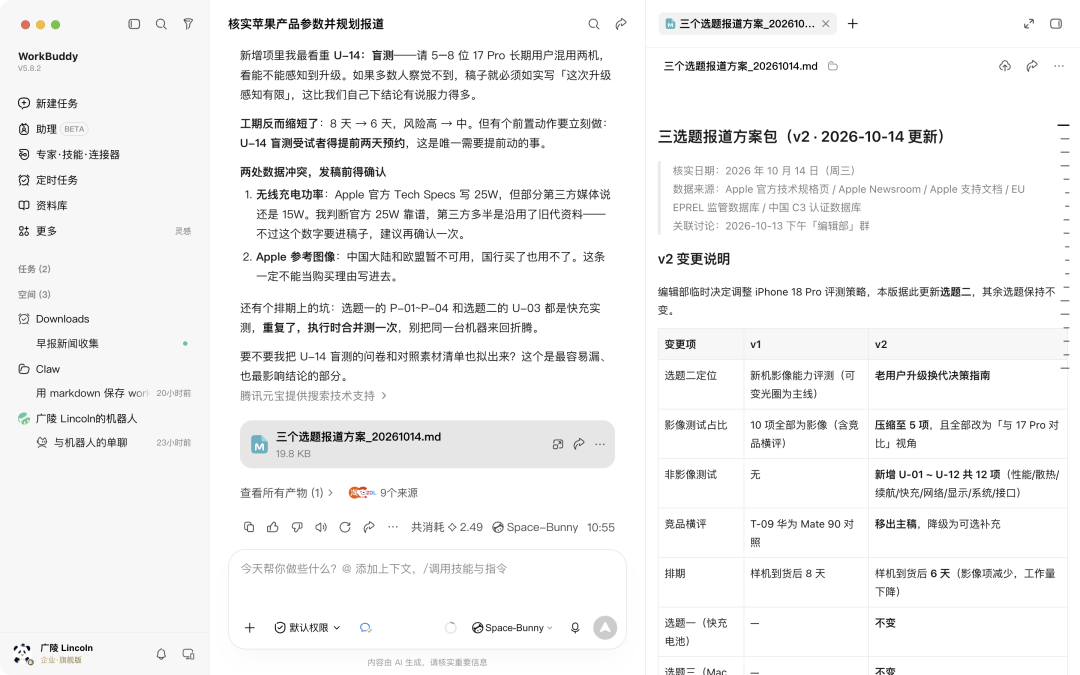1080x675 pixels.
Task: Open more options on the file card
Action: tap(600, 444)
